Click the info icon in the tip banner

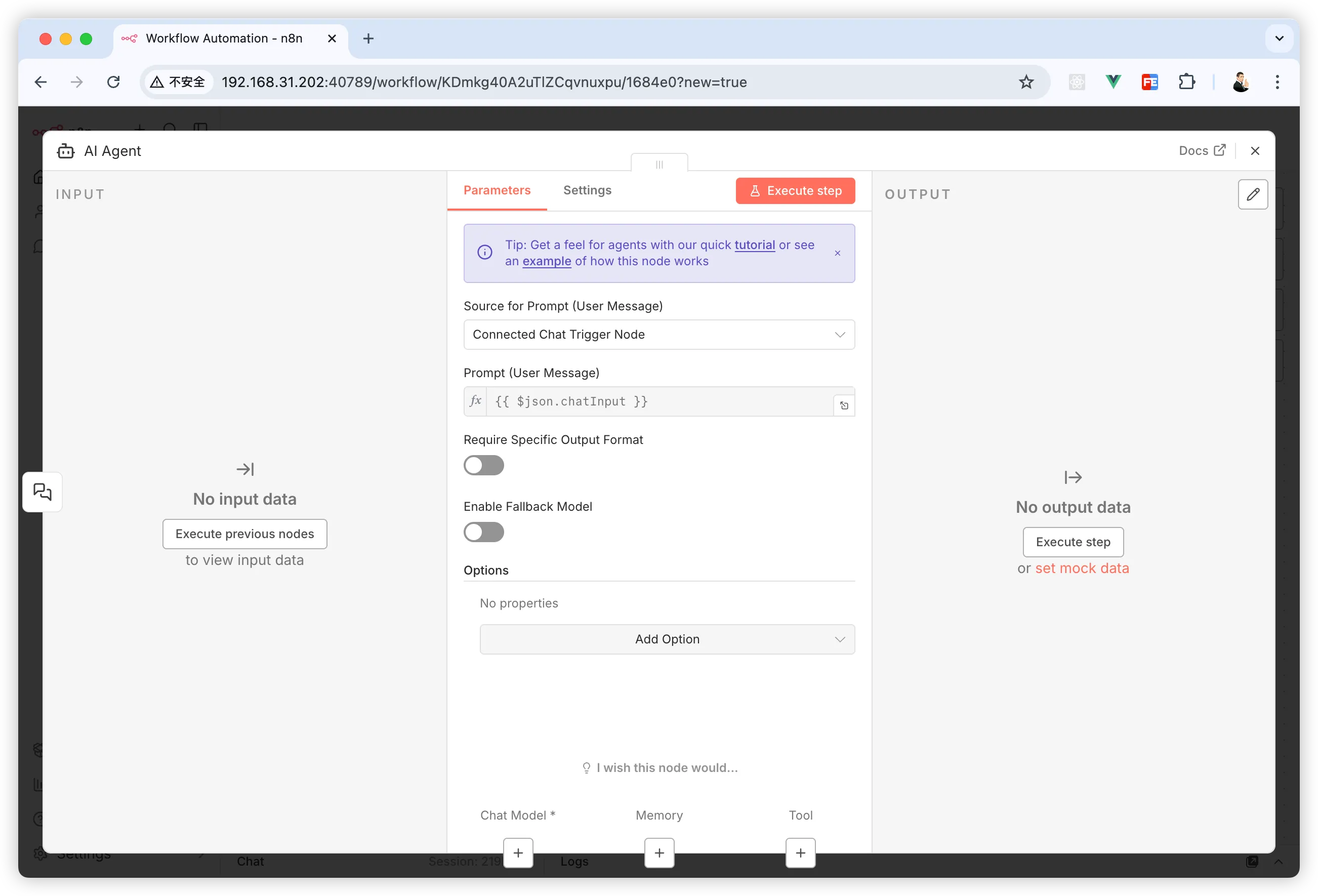pos(484,253)
